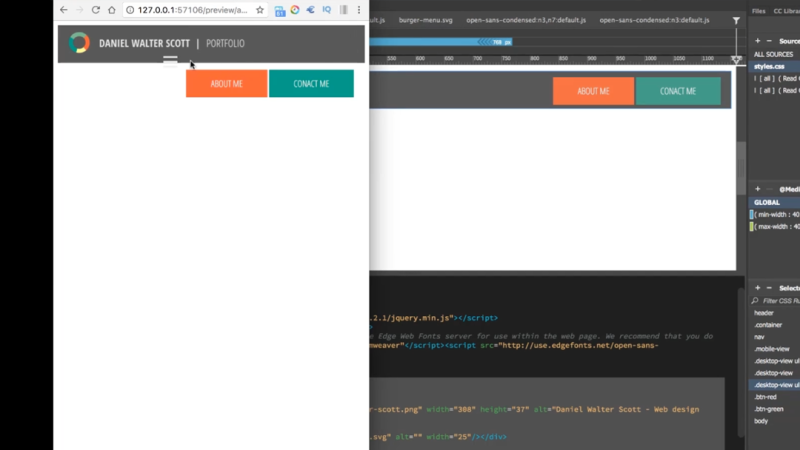Open the Chrome three-dot menu
Viewport: 800px width, 450px height.
coord(359,10)
